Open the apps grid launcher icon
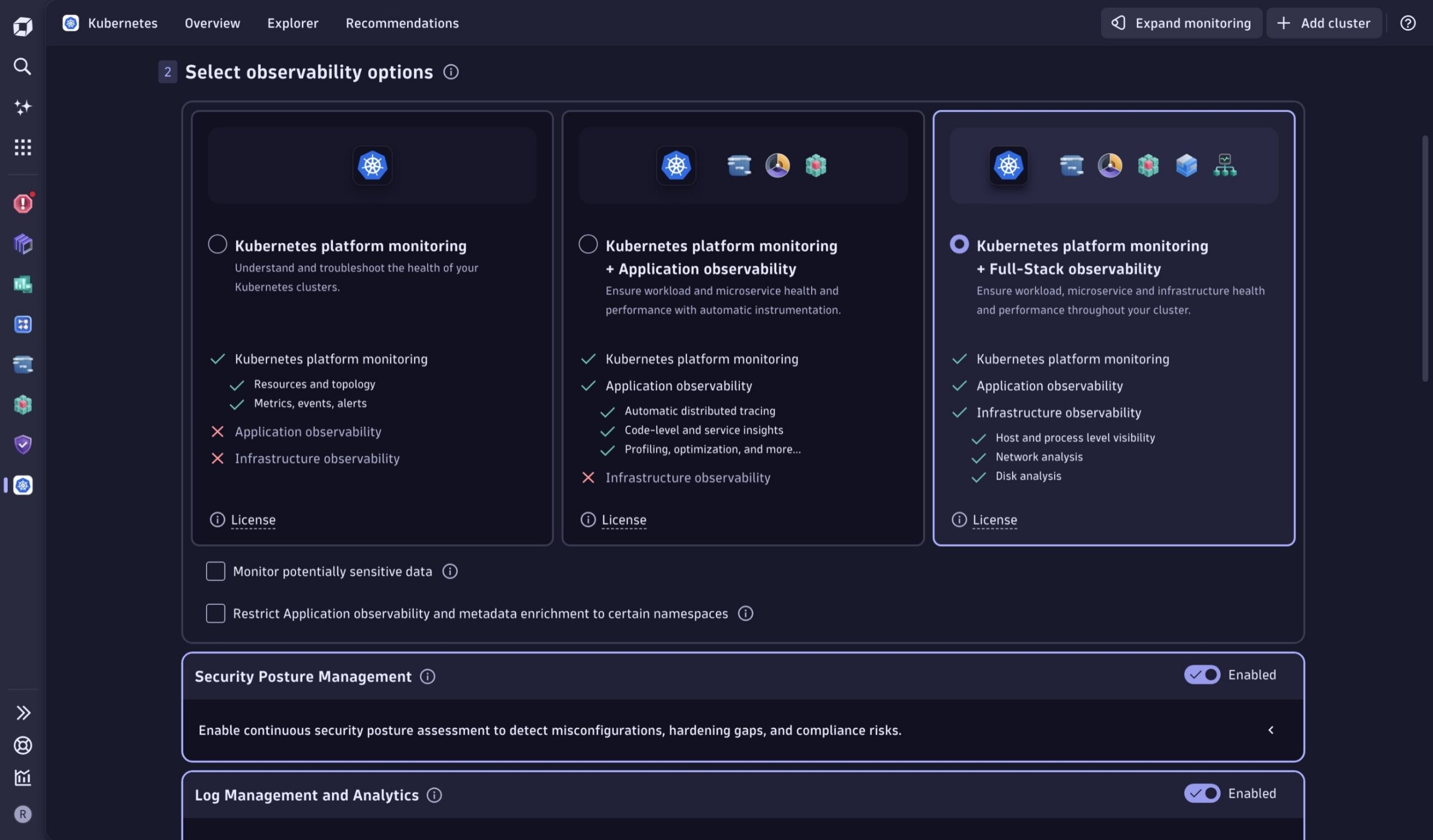 [23, 147]
